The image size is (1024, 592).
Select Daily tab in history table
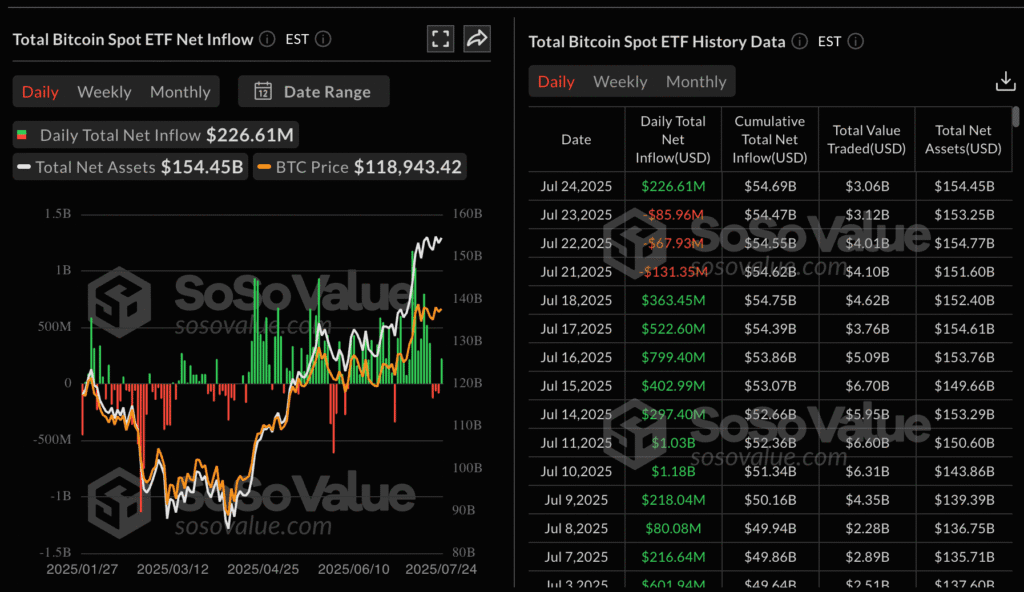[556, 81]
